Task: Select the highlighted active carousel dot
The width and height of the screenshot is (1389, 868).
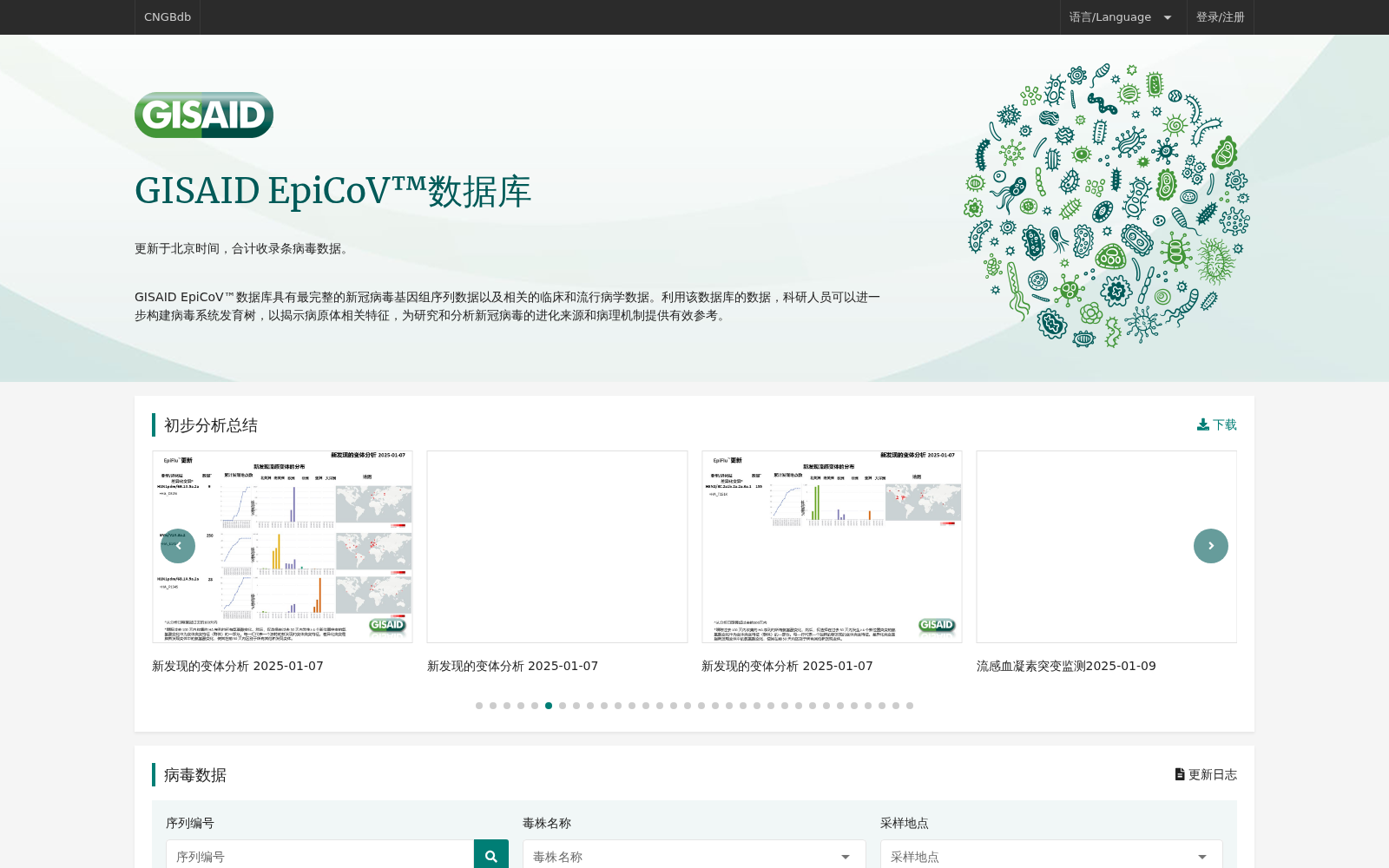Action: (x=549, y=706)
